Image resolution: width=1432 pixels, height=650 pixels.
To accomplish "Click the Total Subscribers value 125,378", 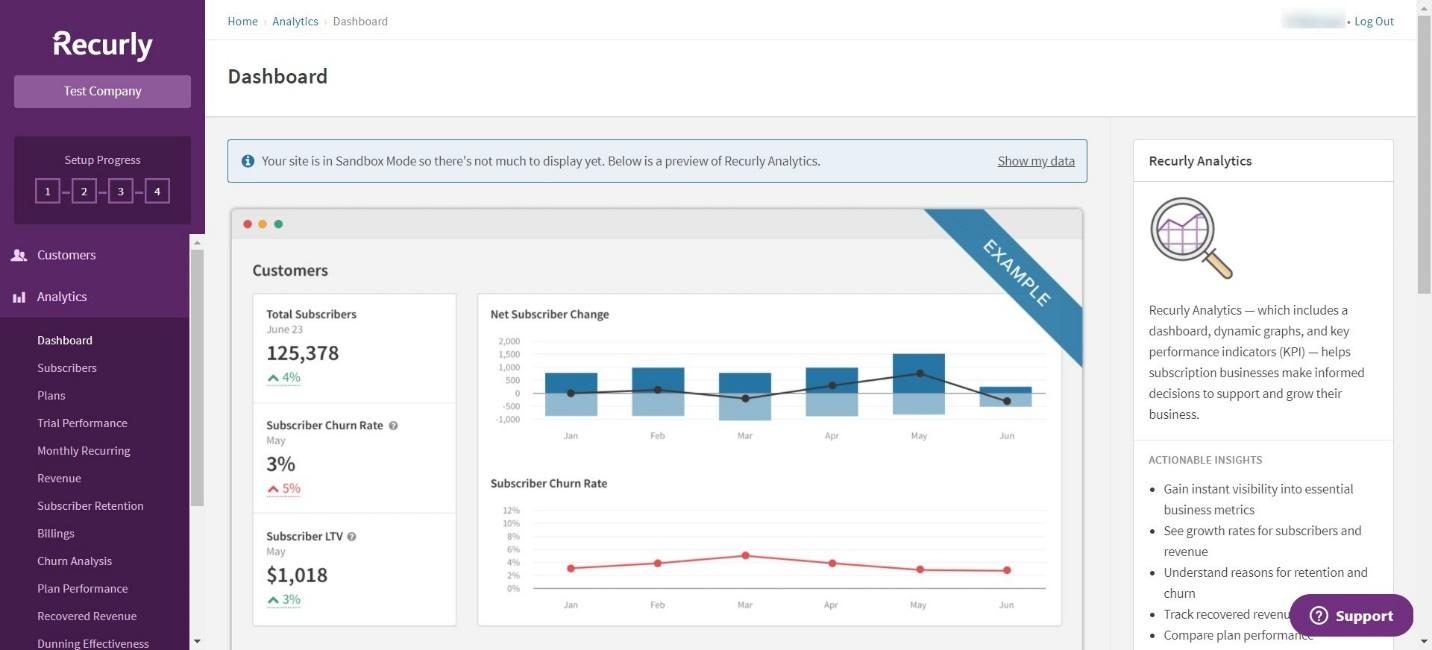I will click(303, 353).
